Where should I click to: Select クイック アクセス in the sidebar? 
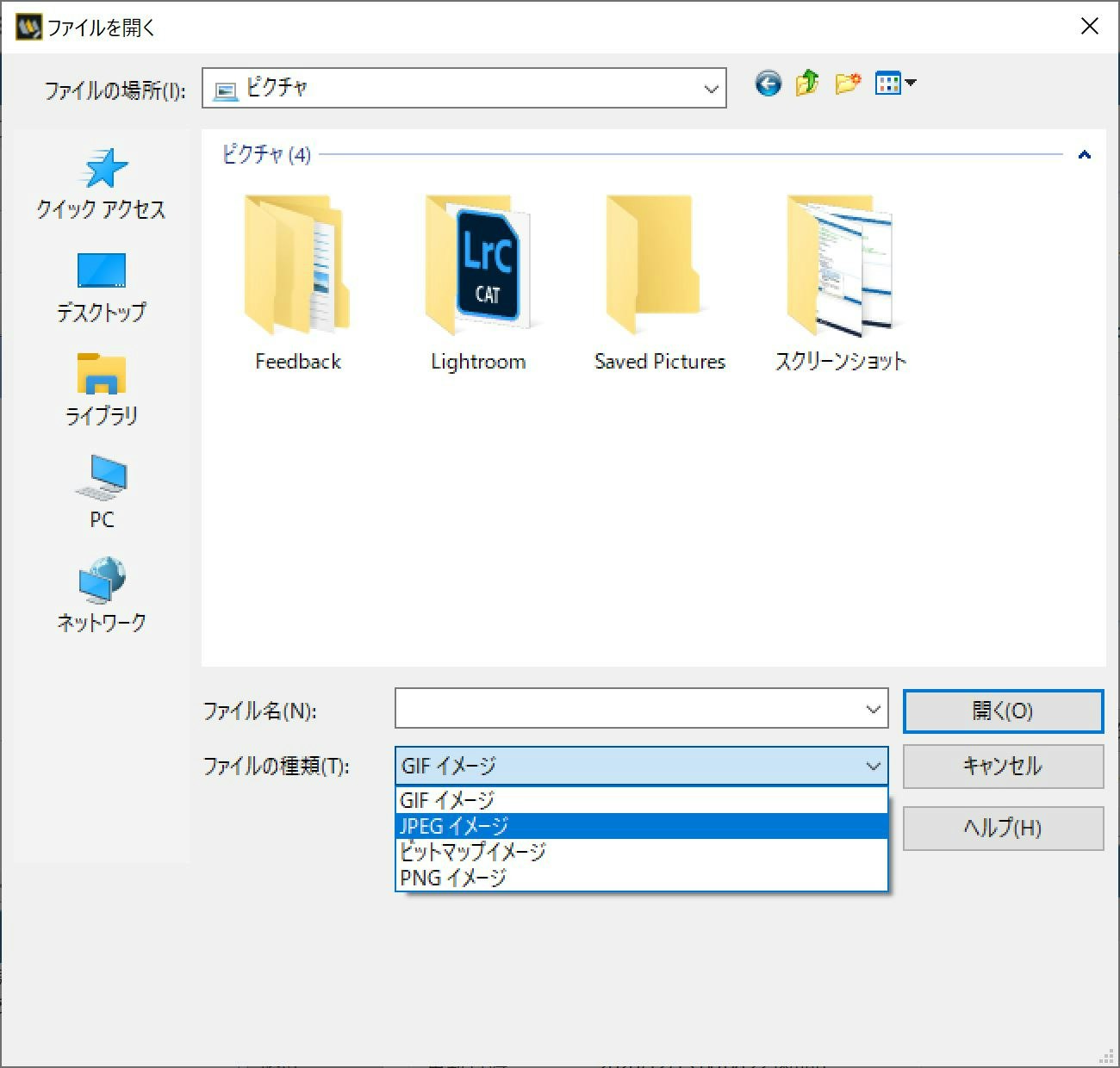pyautogui.click(x=100, y=185)
